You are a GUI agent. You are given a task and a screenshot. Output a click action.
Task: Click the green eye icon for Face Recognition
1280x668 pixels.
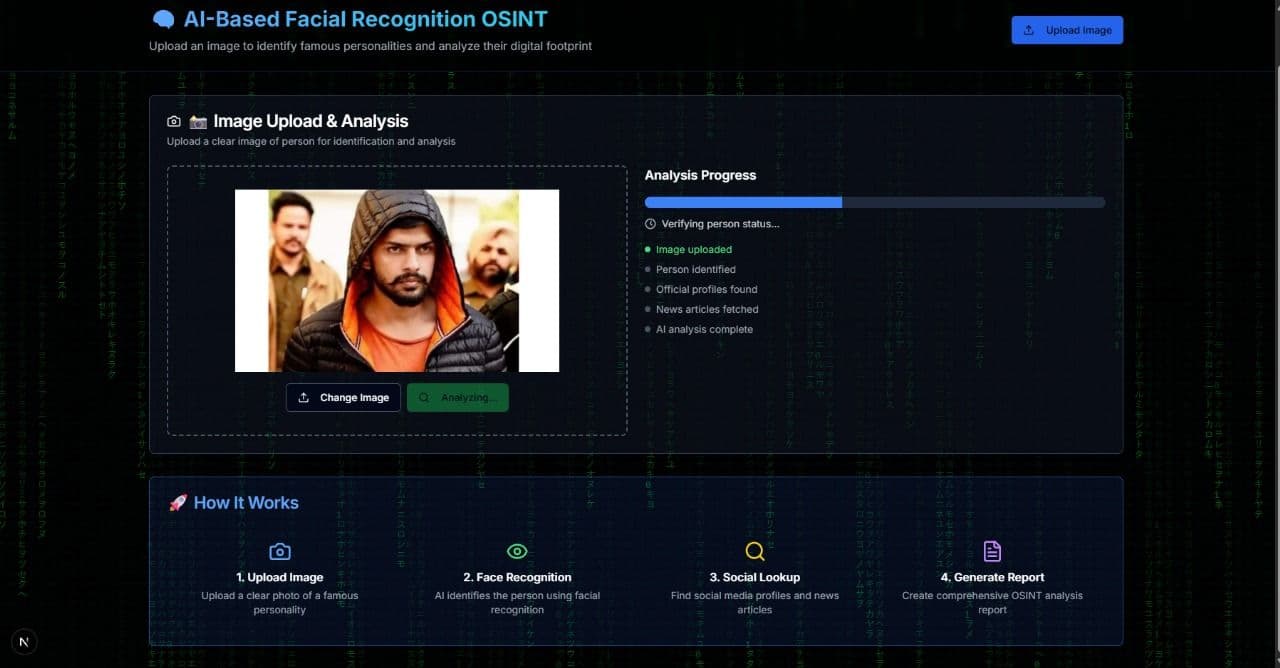pos(517,551)
